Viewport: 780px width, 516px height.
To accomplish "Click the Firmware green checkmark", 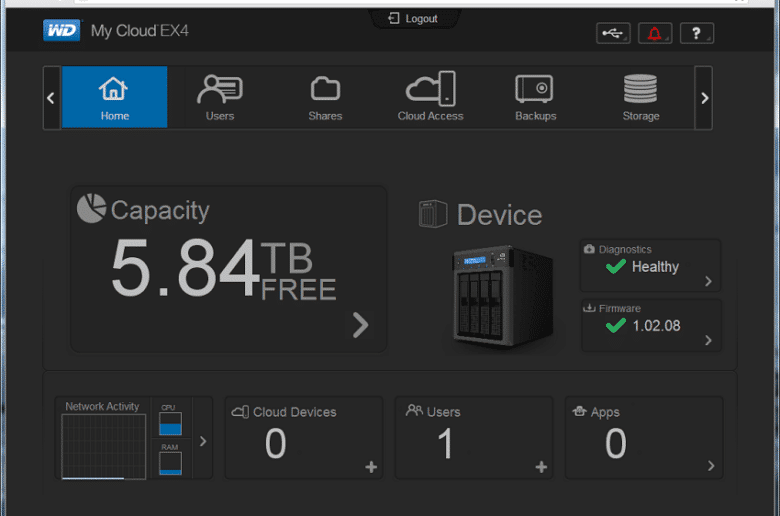I will pyautogui.click(x=616, y=325).
